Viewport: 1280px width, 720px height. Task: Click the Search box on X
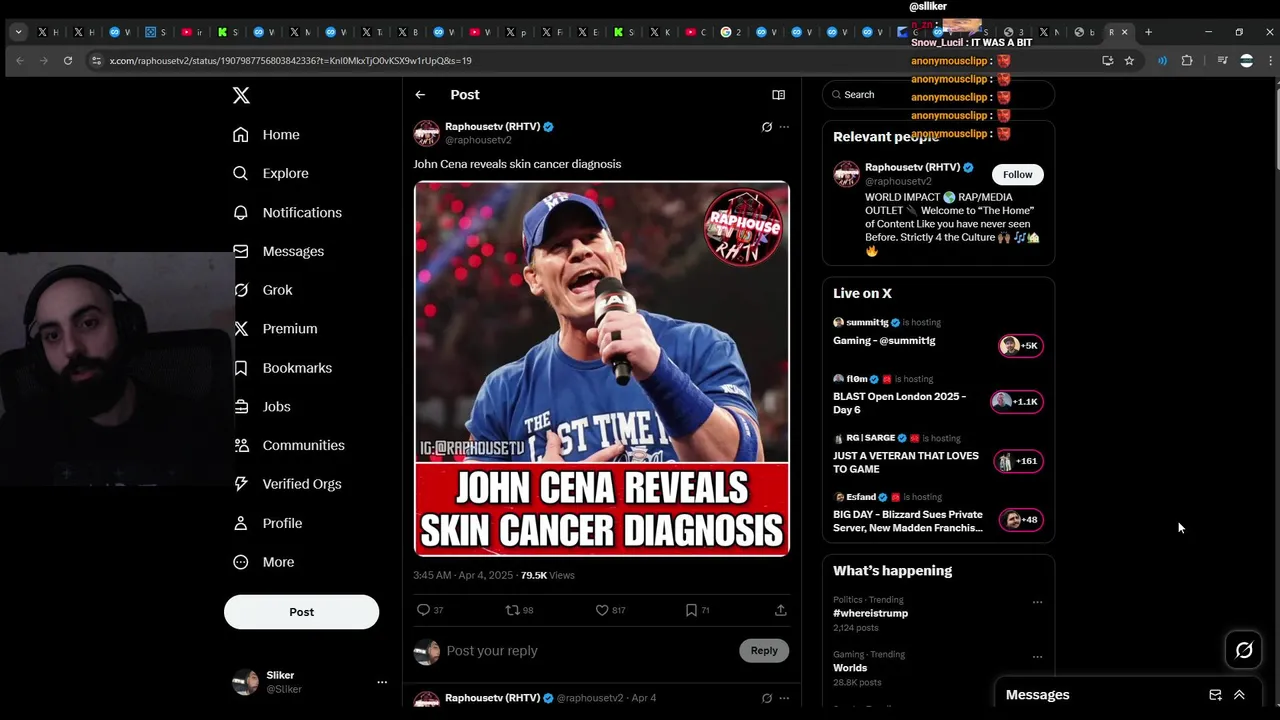coord(938,95)
